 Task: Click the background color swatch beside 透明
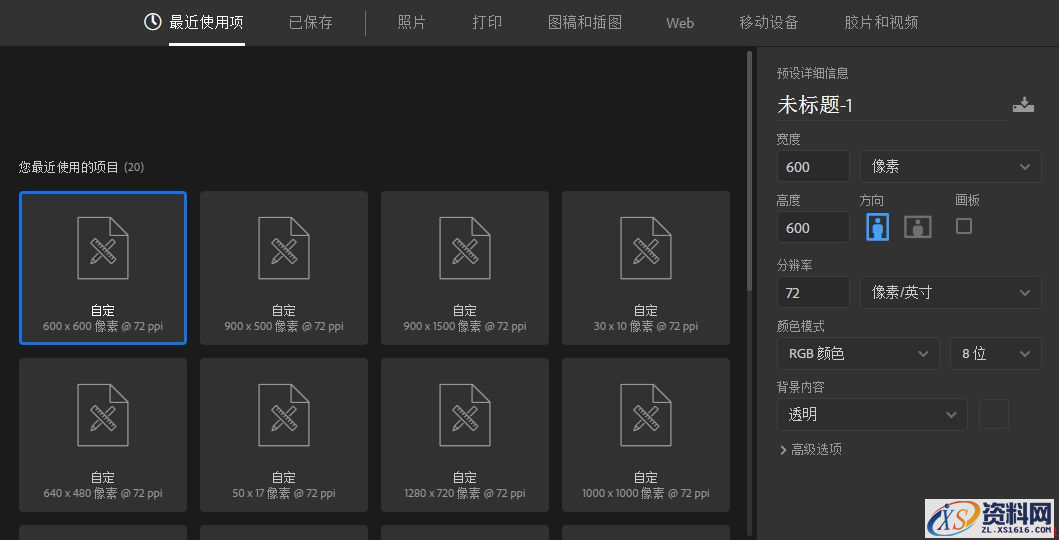(994, 414)
